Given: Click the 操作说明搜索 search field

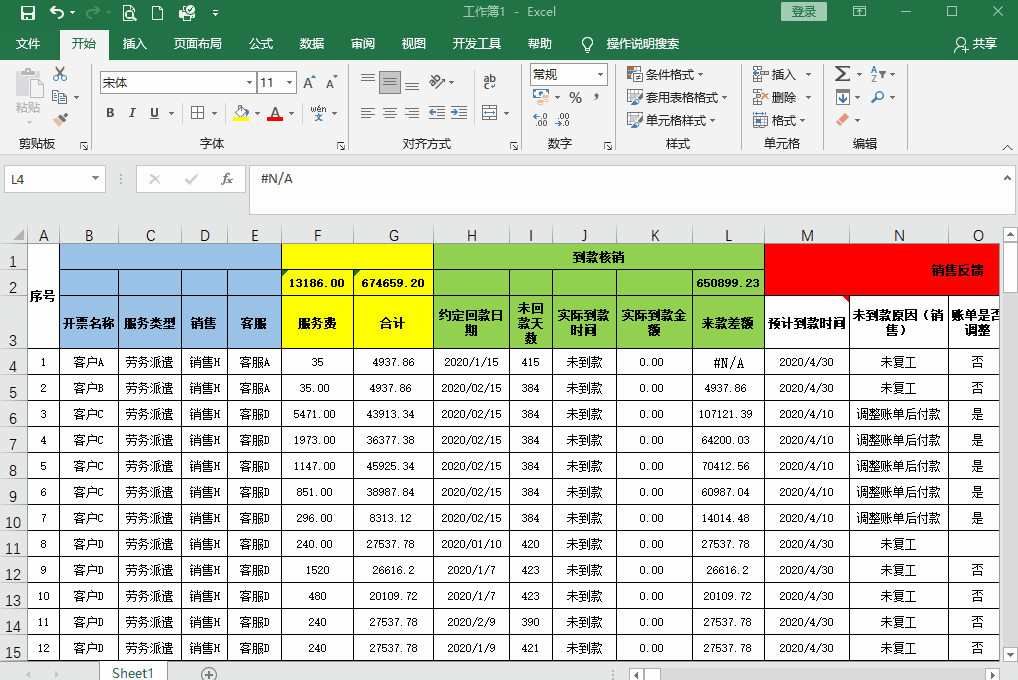Looking at the screenshot, I should coord(643,44).
